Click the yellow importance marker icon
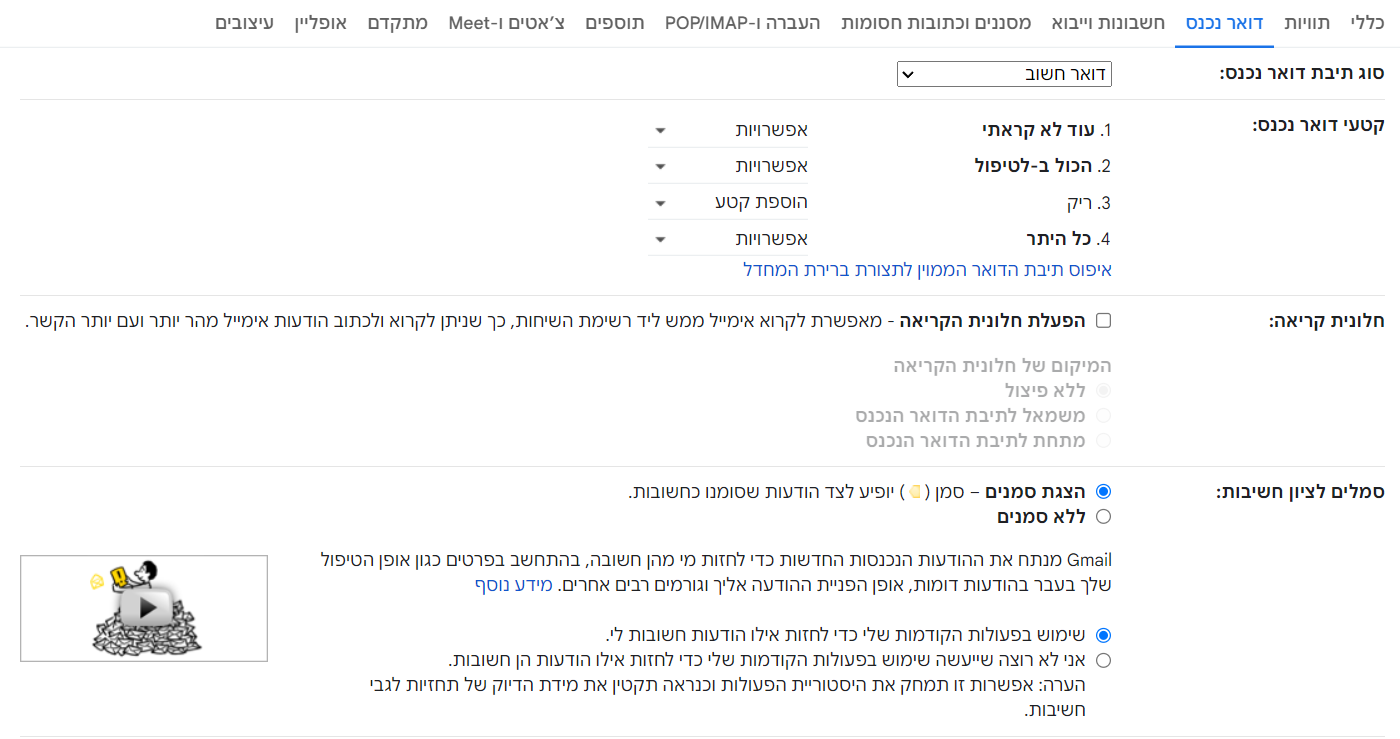Viewport: 1400px width, 739px height. tap(914, 492)
